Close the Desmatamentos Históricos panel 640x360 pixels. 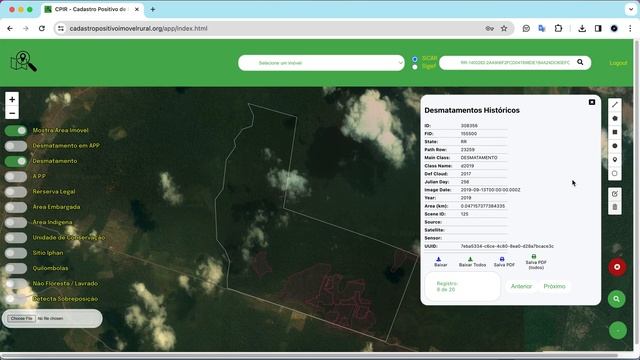[592, 102]
